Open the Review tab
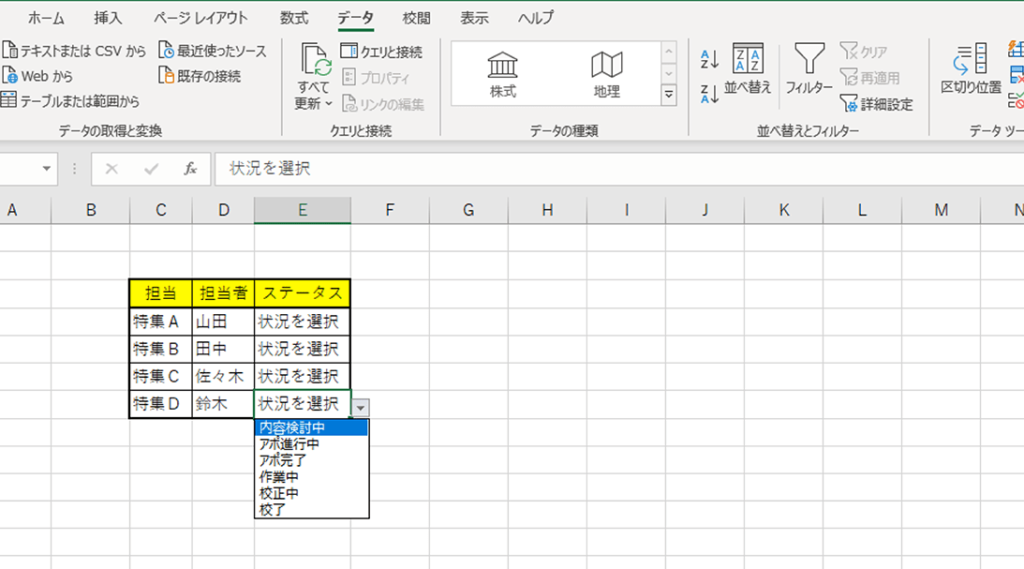Viewport: 1024px width, 569px height. tap(416, 18)
